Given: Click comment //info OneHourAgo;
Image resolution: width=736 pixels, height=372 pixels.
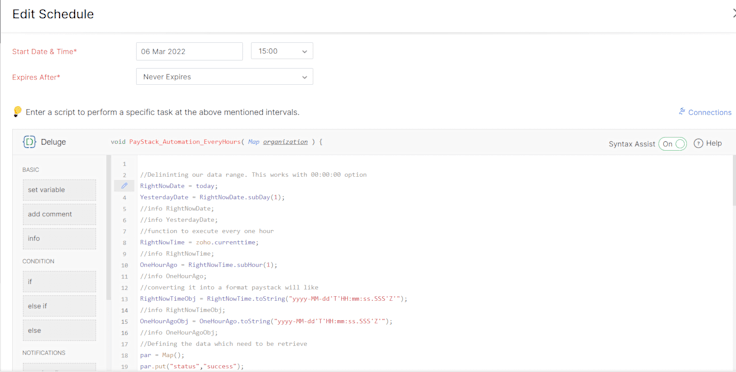Looking at the screenshot, I should (x=173, y=276).
